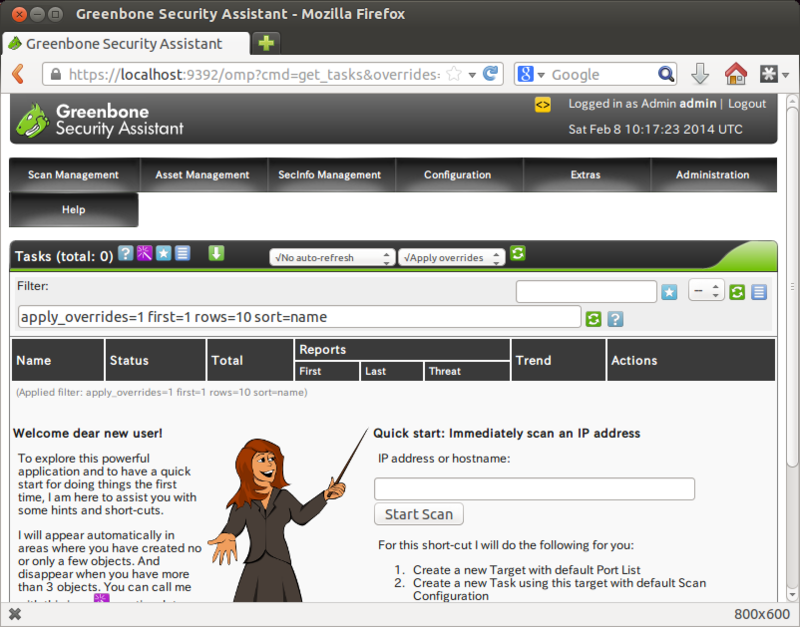This screenshot has height=627, width=800.
Task: Sort tasks by Name column
Action: [34, 361]
